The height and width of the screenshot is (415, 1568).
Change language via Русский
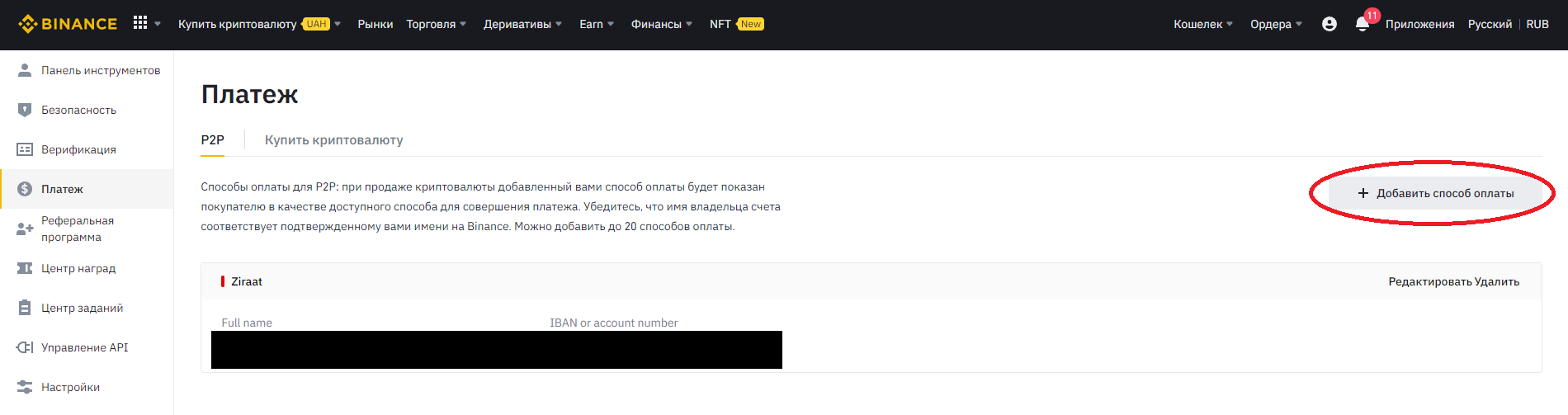click(1490, 24)
